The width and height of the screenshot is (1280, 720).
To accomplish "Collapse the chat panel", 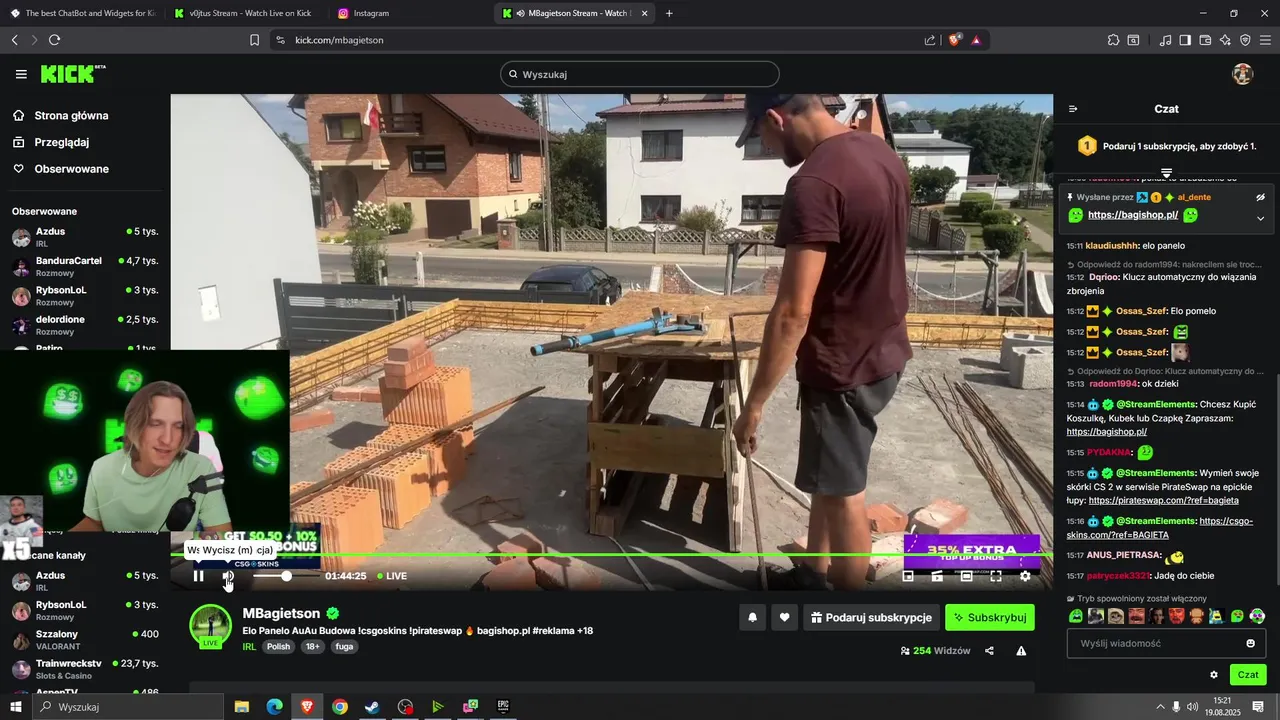I will (x=1073, y=109).
